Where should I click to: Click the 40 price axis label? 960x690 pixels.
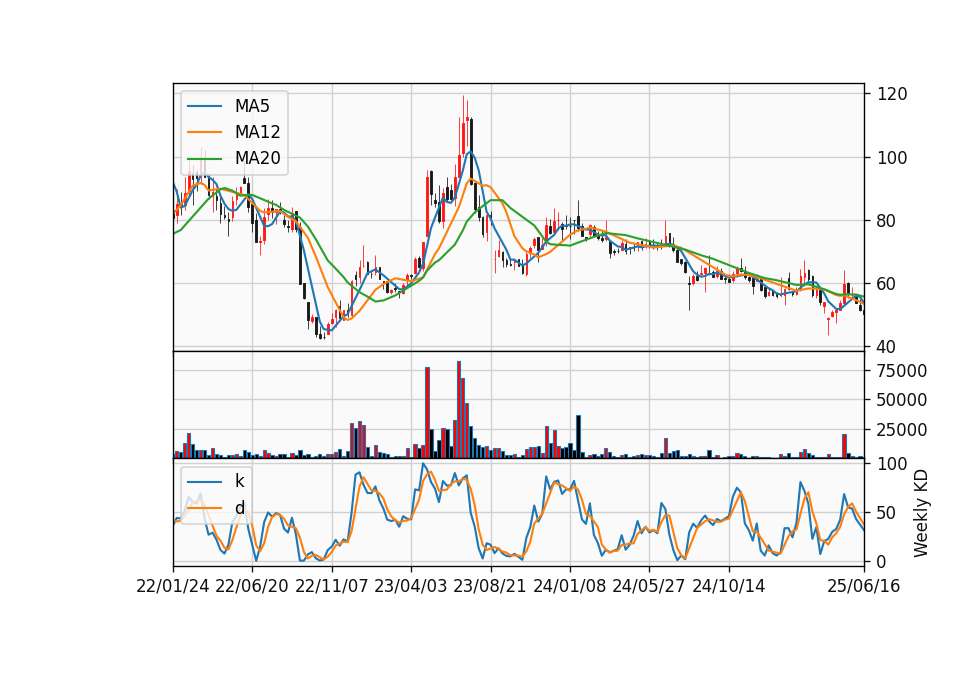tap(887, 347)
